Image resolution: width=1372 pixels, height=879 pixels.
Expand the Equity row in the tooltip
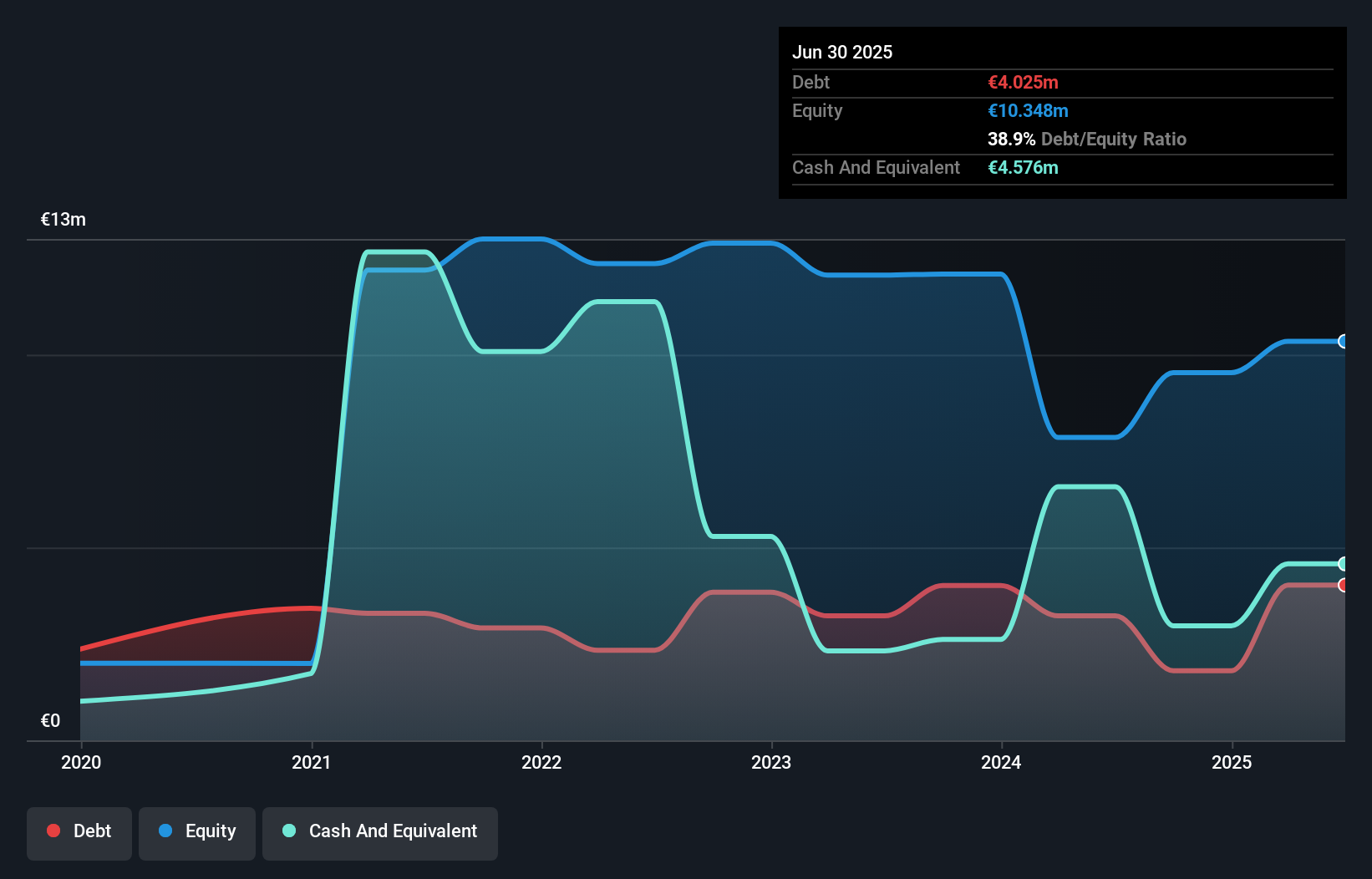point(817,110)
